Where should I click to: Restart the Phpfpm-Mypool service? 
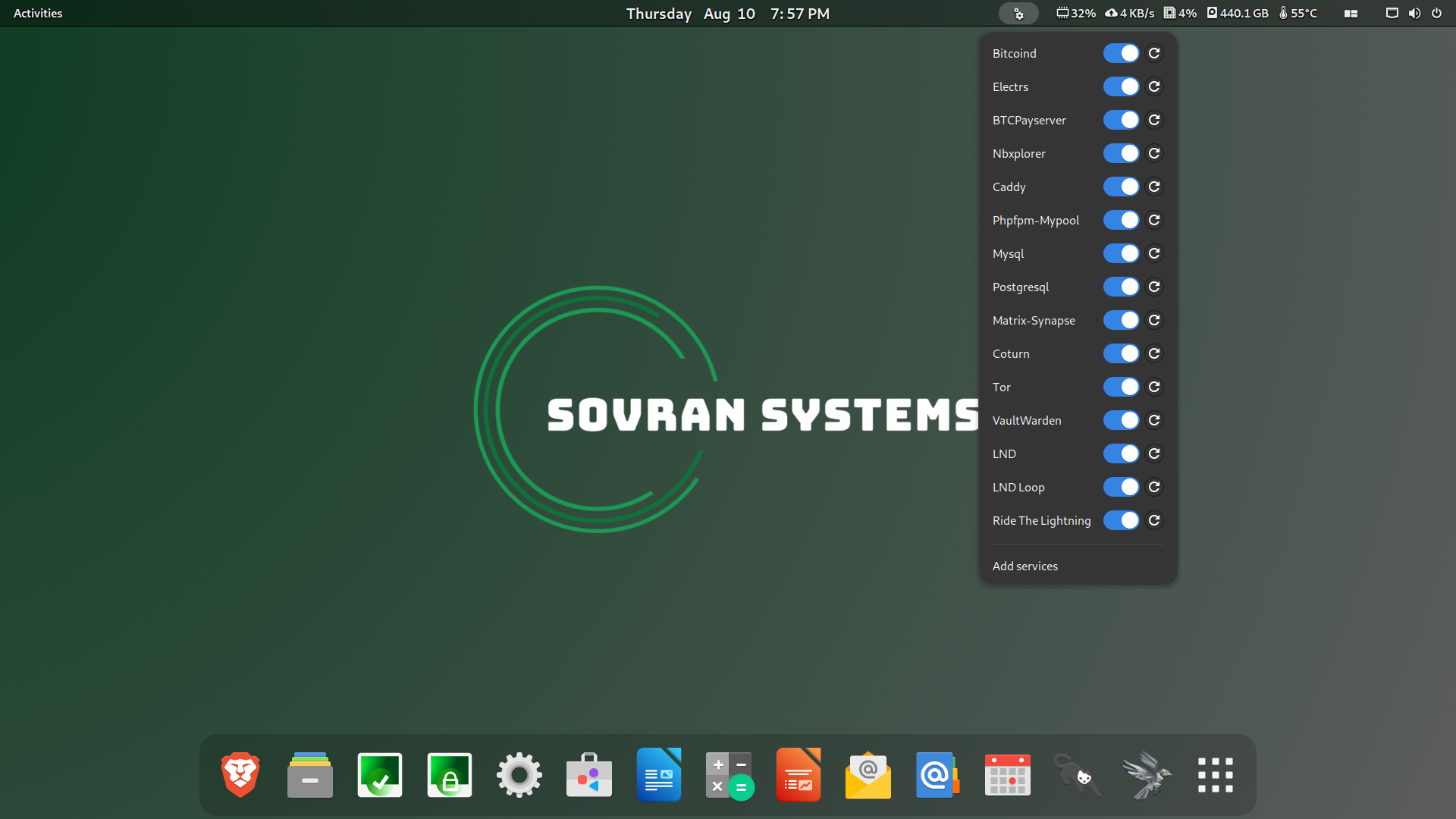pyautogui.click(x=1154, y=220)
